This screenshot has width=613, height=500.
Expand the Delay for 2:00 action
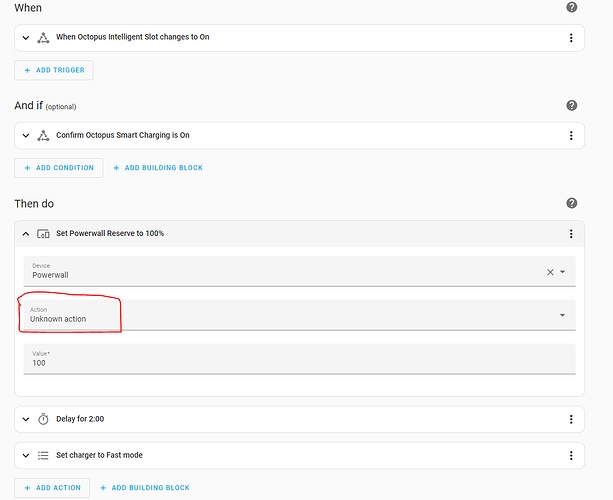click(x=26, y=419)
